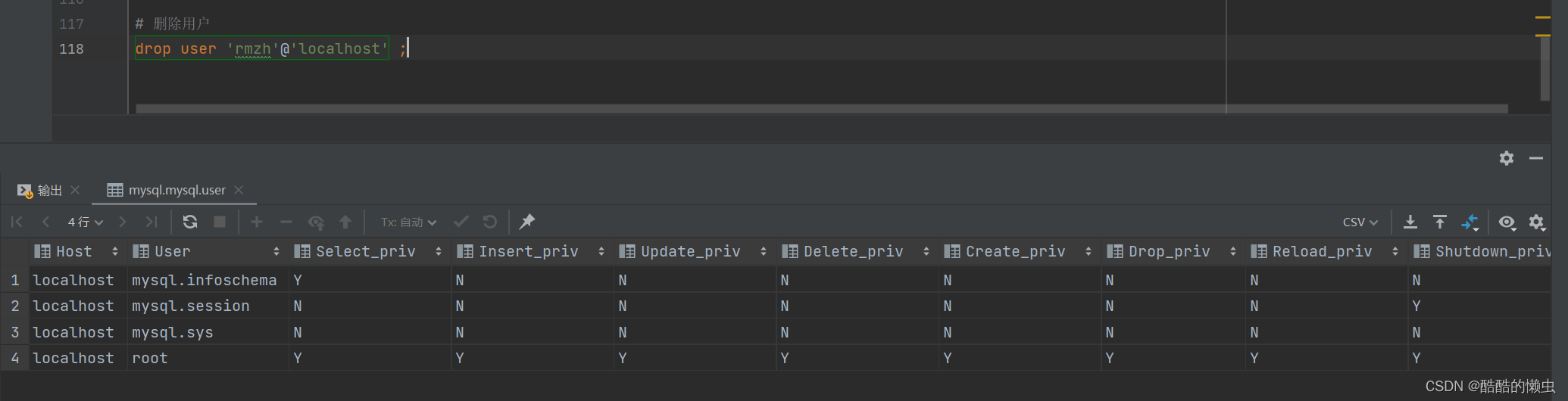The image size is (1568, 401).
Task: Select row number 1 header
Action: [x=15, y=280]
